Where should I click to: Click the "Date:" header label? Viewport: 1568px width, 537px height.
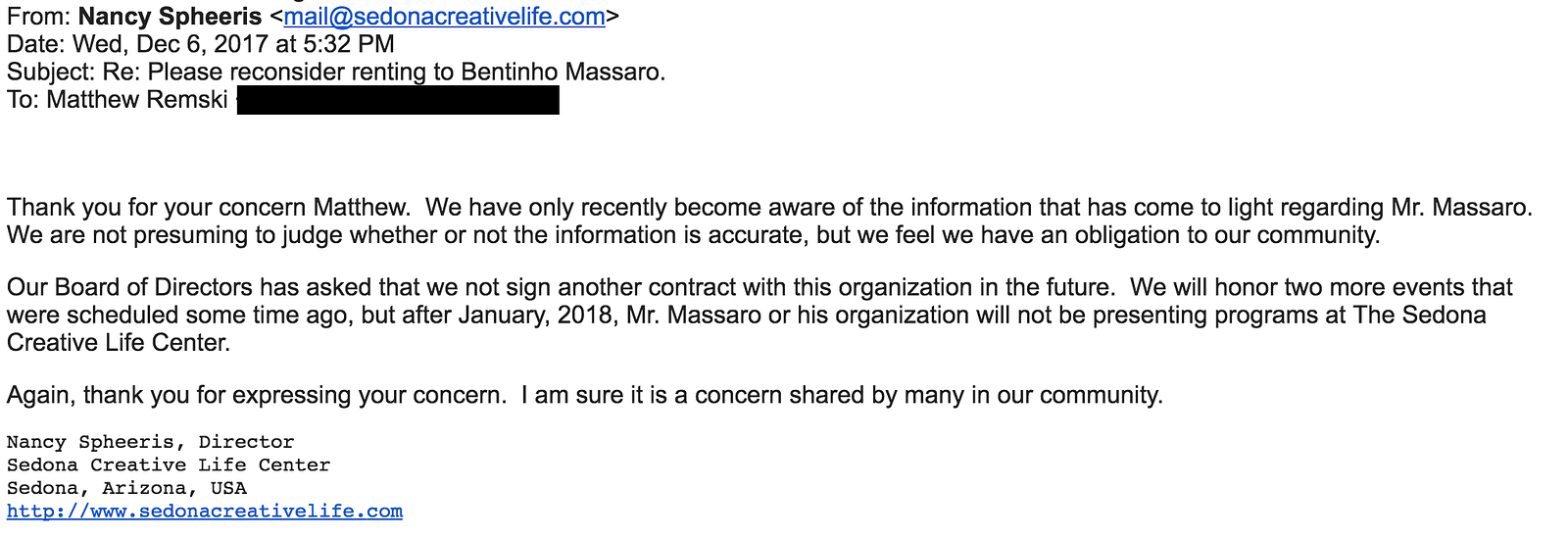click(x=36, y=44)
